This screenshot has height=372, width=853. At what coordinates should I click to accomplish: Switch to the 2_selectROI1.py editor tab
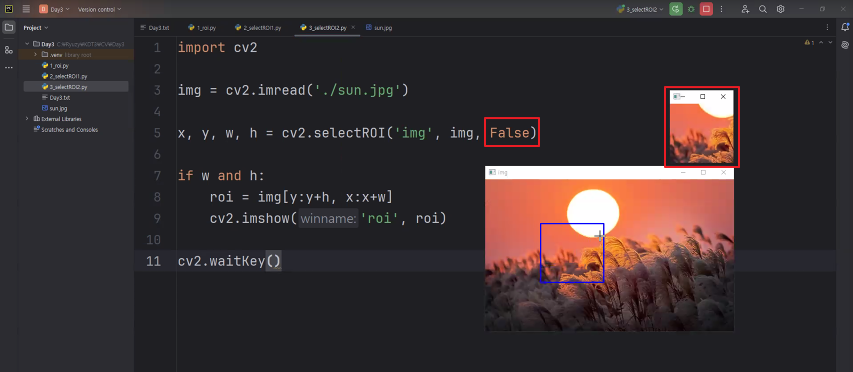coord(258,27)
